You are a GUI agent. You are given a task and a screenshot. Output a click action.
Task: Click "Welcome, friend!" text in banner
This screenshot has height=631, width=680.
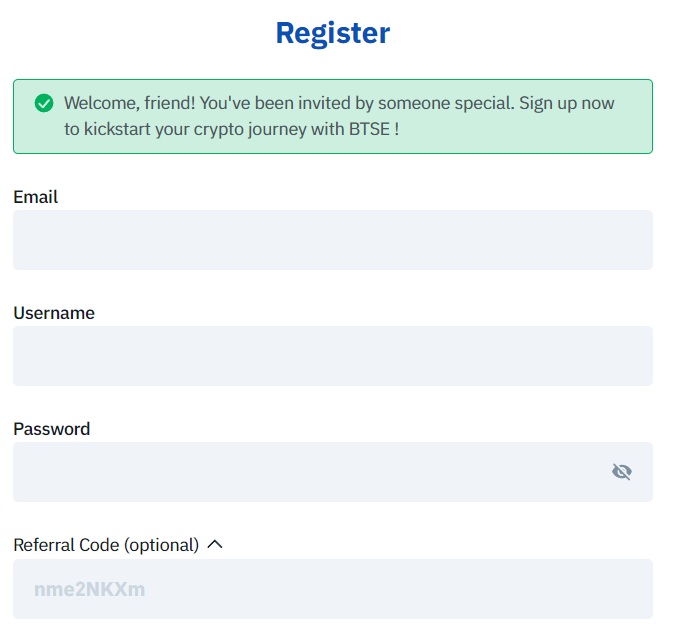[130, 103]
